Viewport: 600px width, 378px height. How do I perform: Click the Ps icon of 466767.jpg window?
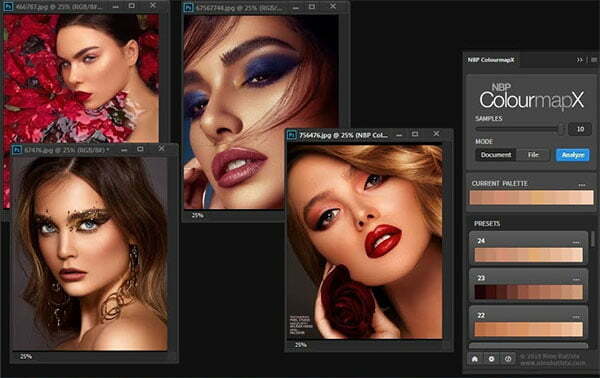8,7
